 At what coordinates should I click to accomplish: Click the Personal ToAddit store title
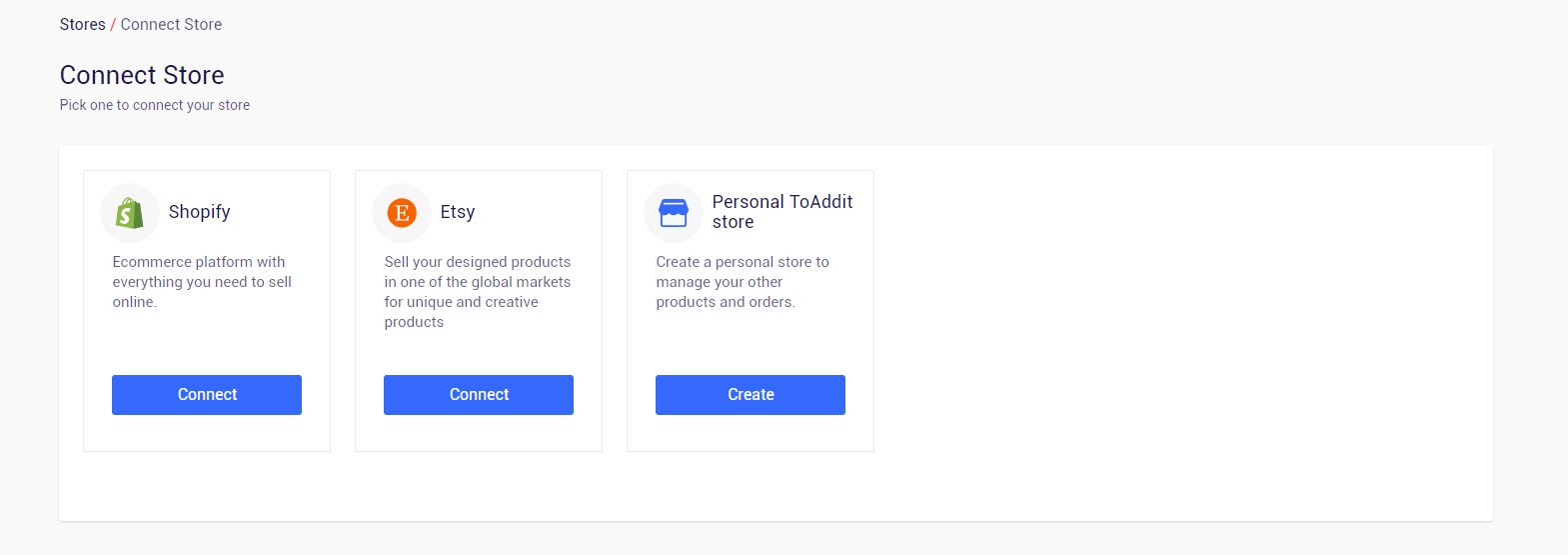coord(783,212)
